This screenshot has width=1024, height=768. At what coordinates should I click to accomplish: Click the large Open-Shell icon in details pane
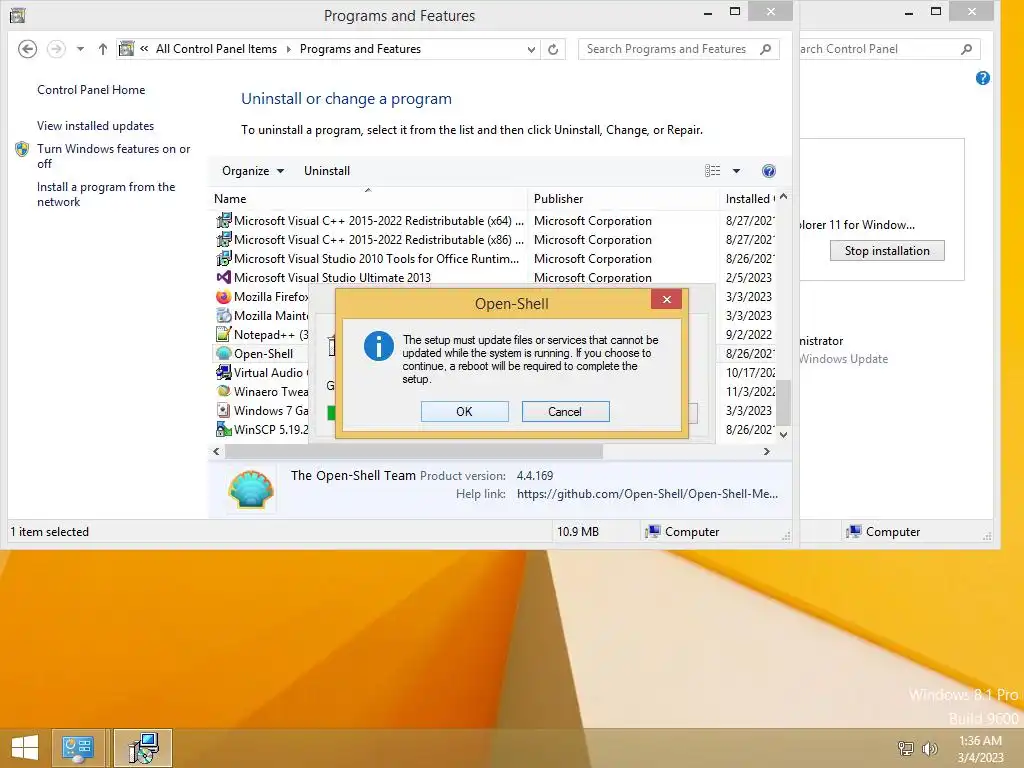click(x=251, y=489)
